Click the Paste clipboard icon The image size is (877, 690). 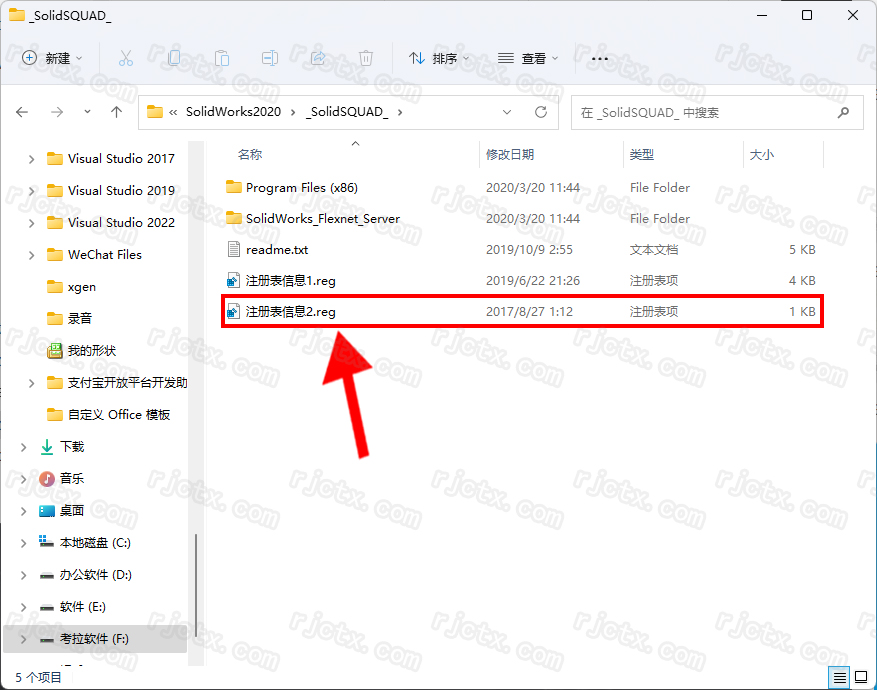pos(222,59)
